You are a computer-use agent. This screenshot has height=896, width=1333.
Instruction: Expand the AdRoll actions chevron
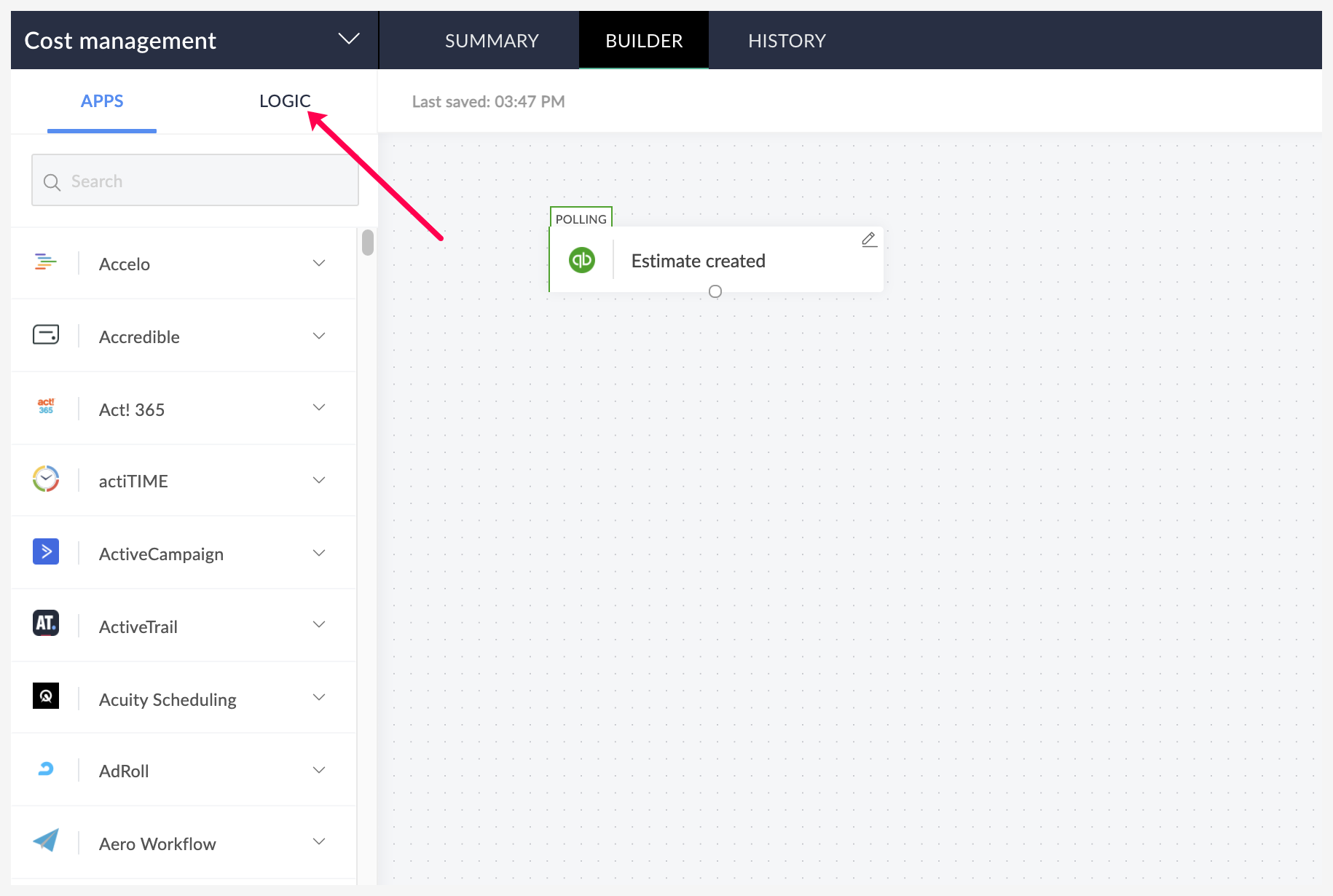click(319, 770)
